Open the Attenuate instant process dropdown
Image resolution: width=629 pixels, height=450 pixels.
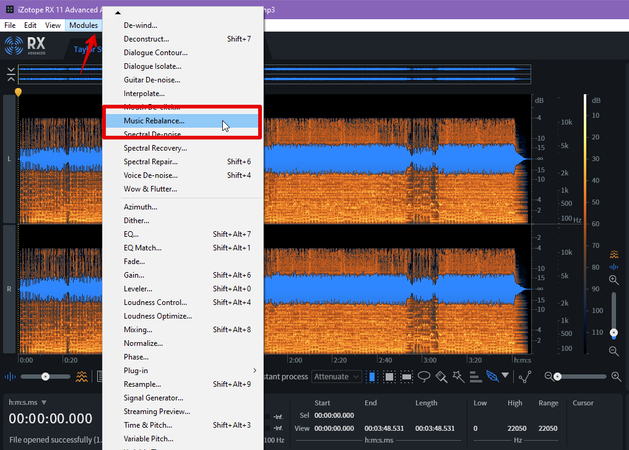(x=336, y=377)
